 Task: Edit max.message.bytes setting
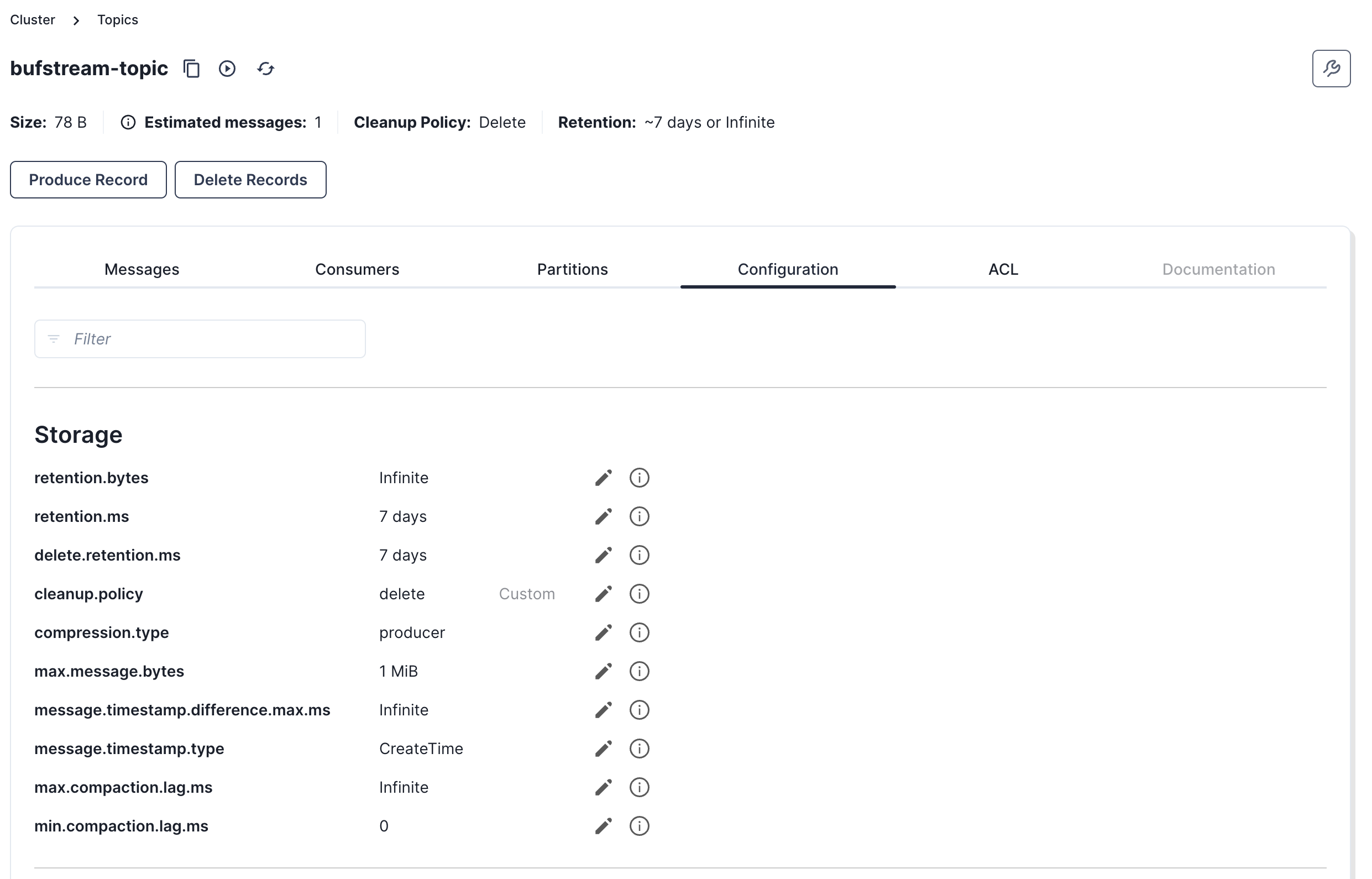point(603,671)
